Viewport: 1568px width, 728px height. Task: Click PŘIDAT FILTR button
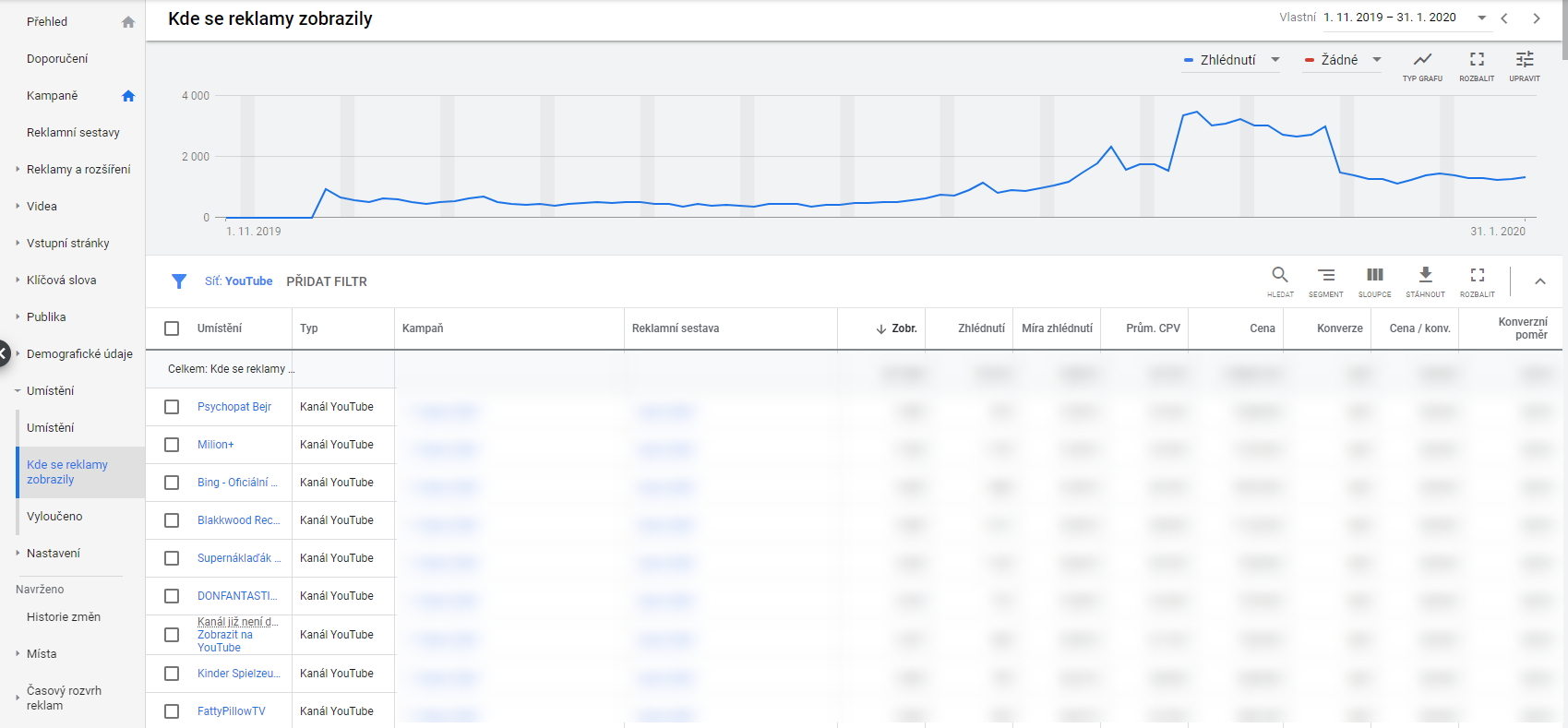coord(327,281)
